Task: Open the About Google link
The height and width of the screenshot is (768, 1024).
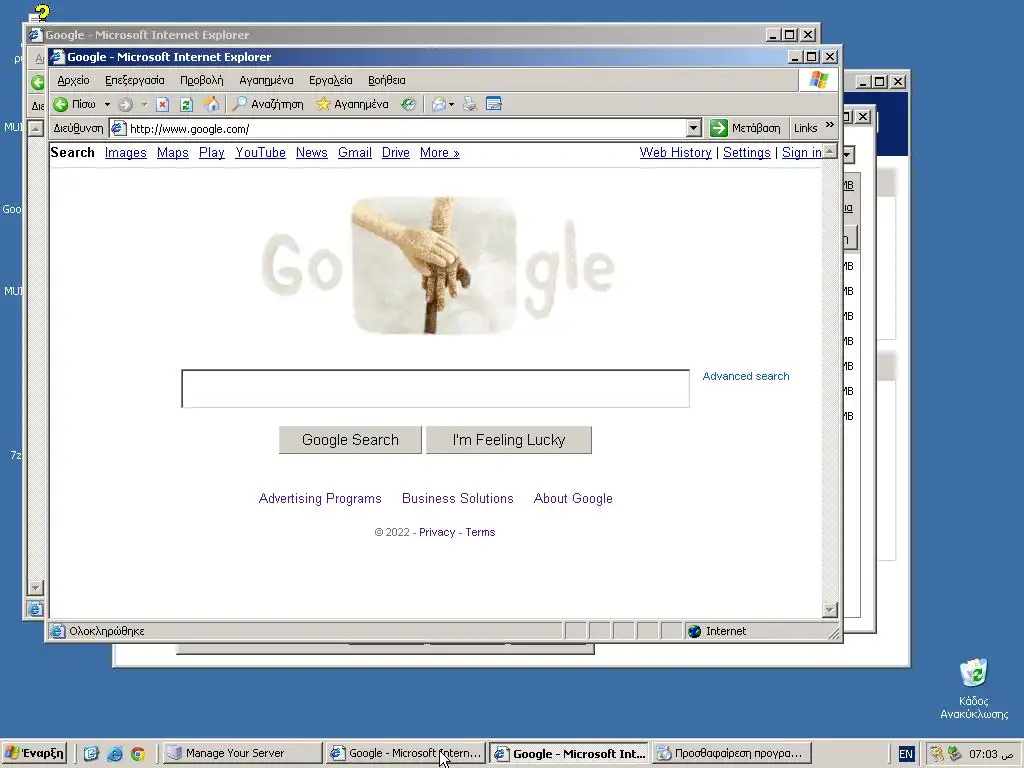Action: point(573,498)
